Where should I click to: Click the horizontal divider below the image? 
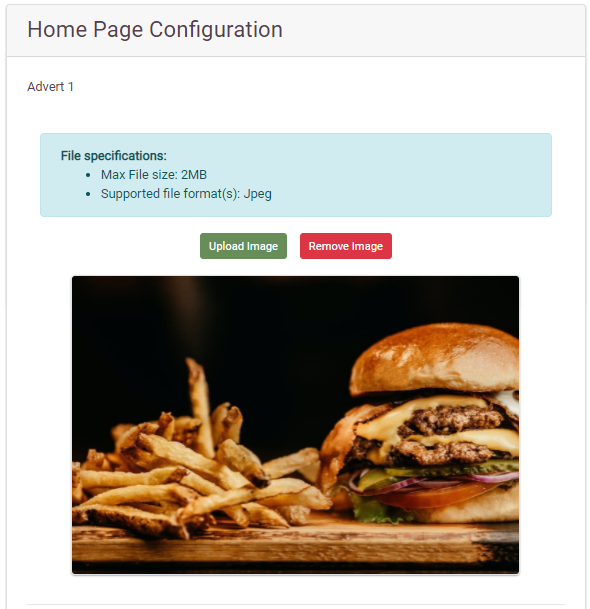pos(295,604)
